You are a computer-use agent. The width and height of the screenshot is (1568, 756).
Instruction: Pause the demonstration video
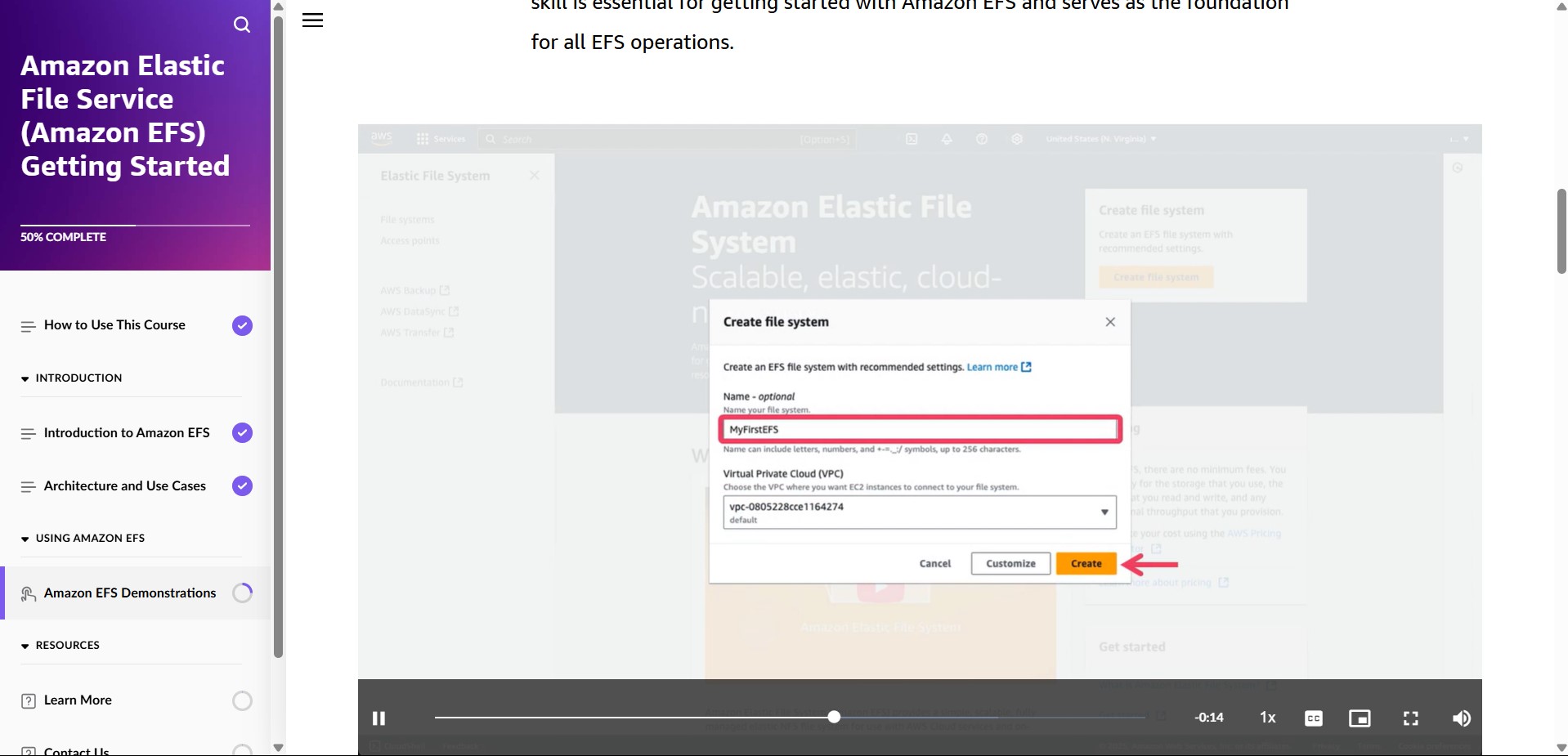pyautogui.click(x=379, y=718)
